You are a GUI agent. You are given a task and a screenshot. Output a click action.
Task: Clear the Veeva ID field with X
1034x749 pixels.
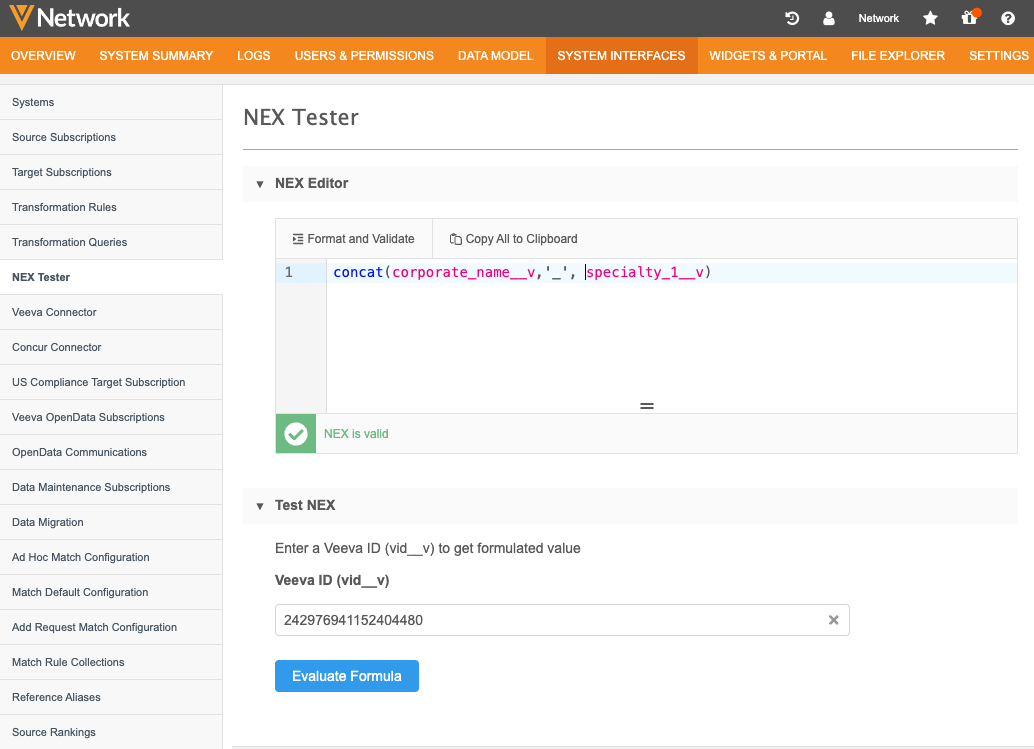coord(833,620)
